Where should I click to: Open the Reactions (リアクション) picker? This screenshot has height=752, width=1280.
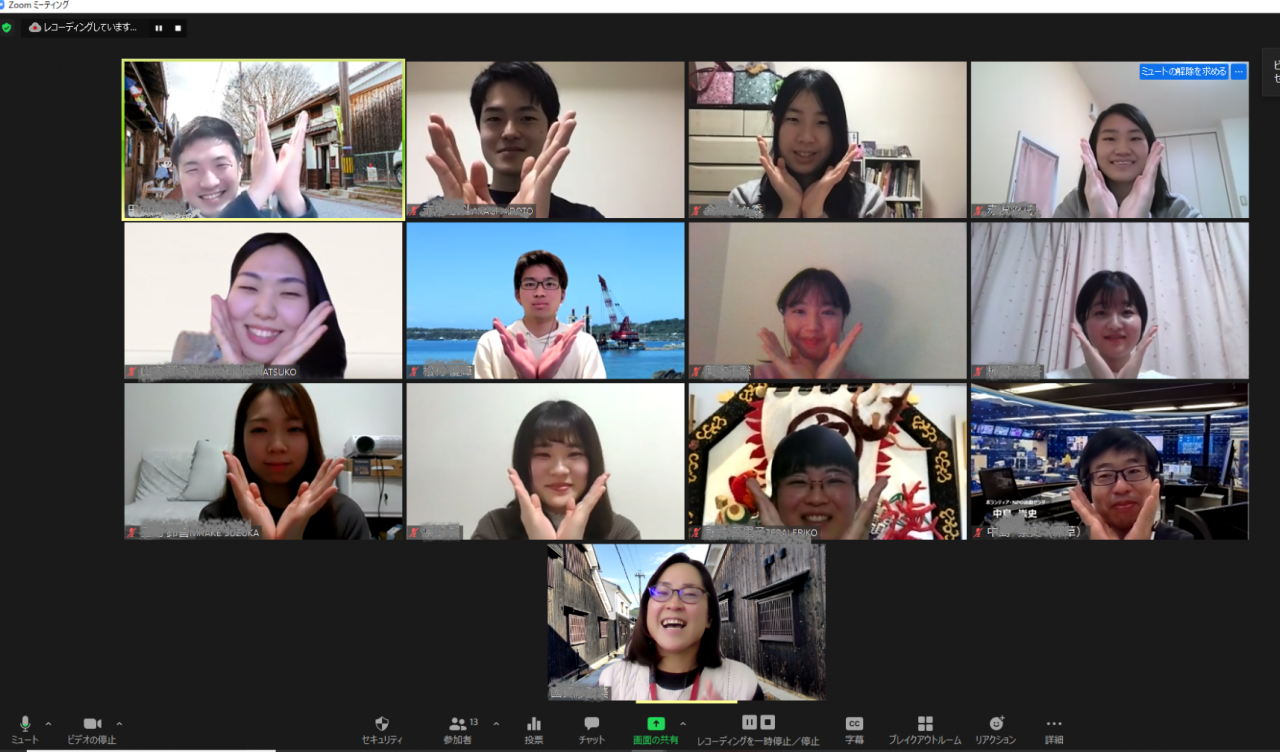tap(995, 724)
